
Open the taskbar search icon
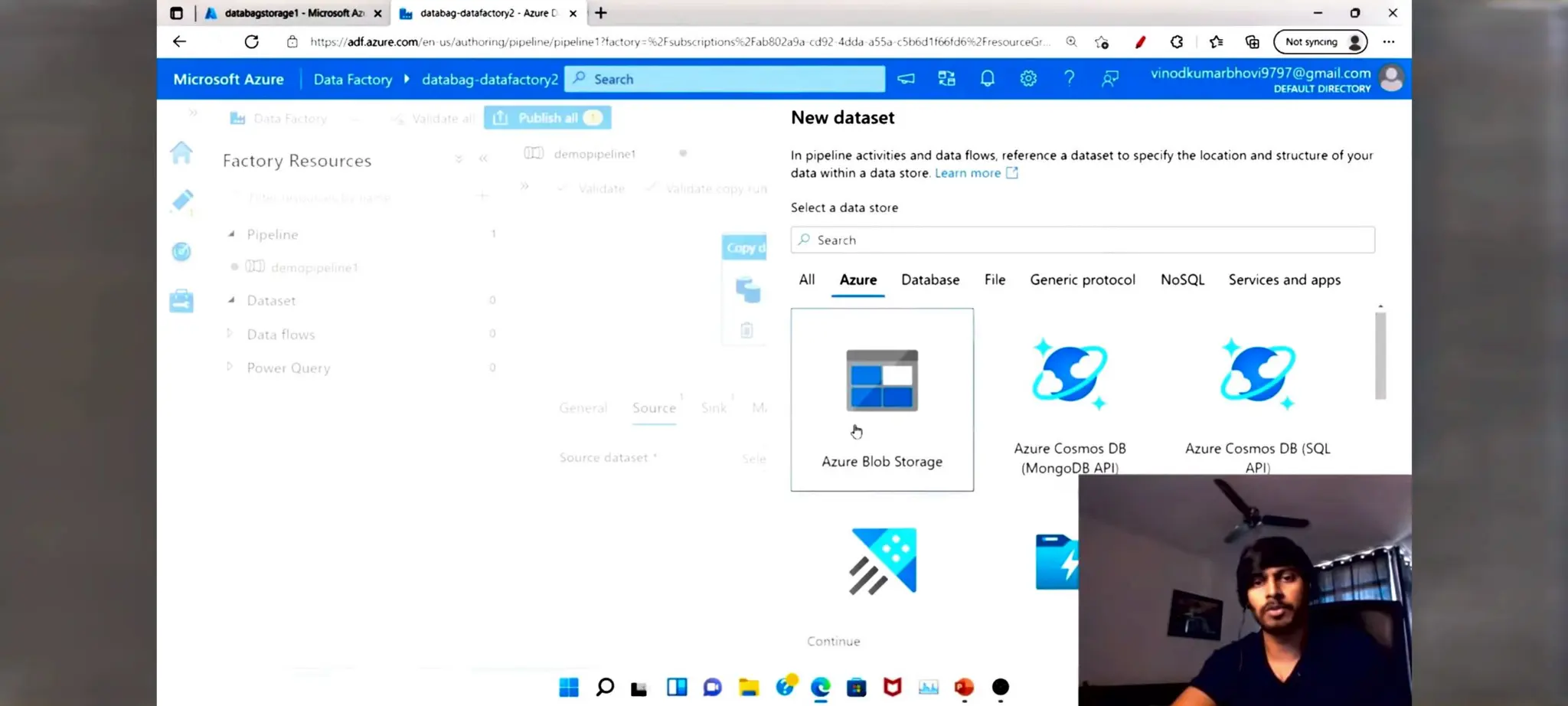(x=605, y=687)
